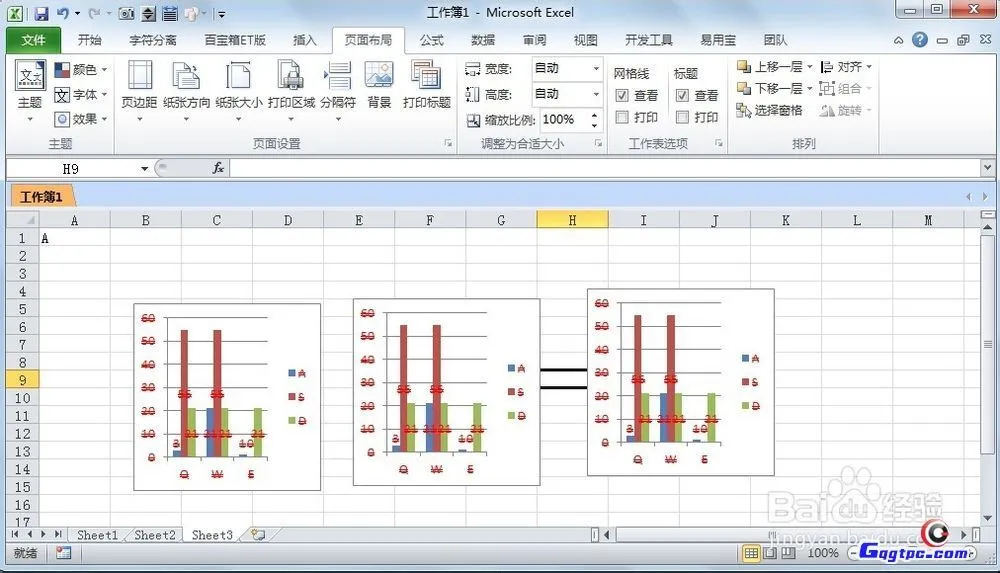Image resolution: width=1000 pixels, height=573 pixels.
Task: Toggle the 网格线 查看 checkbox
Action: [622, 96]
